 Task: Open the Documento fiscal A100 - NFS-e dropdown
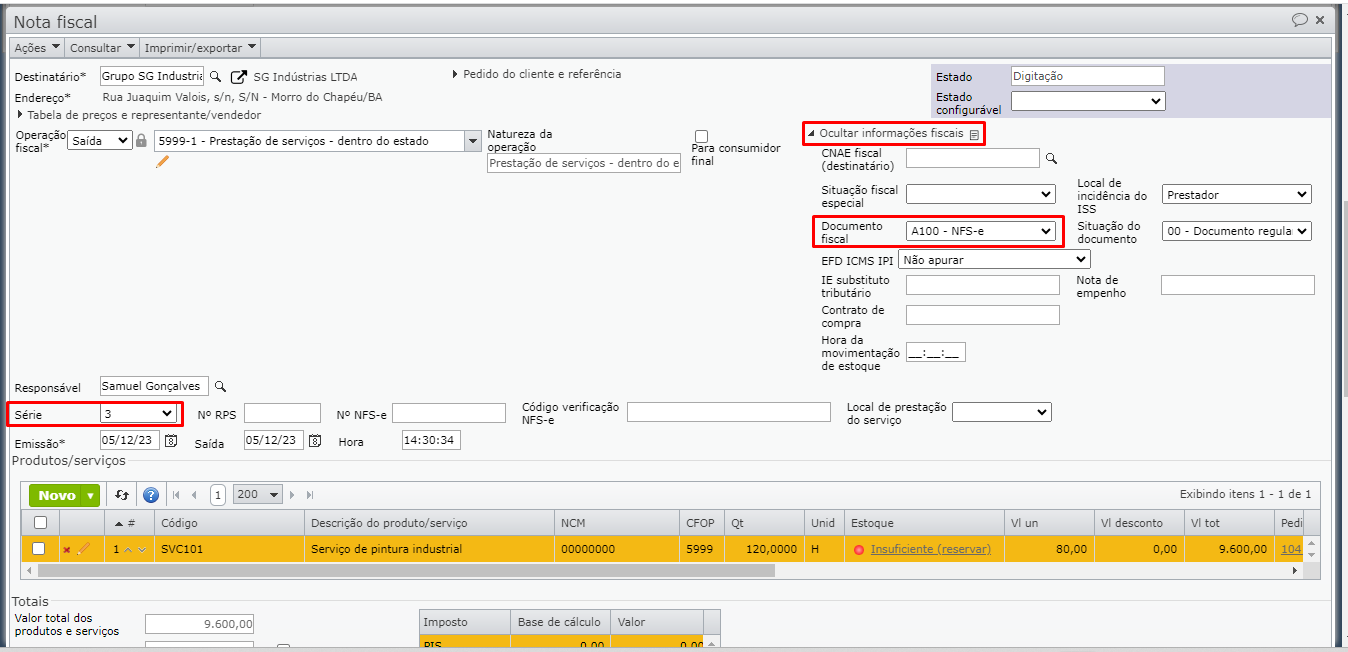(981, 231)
